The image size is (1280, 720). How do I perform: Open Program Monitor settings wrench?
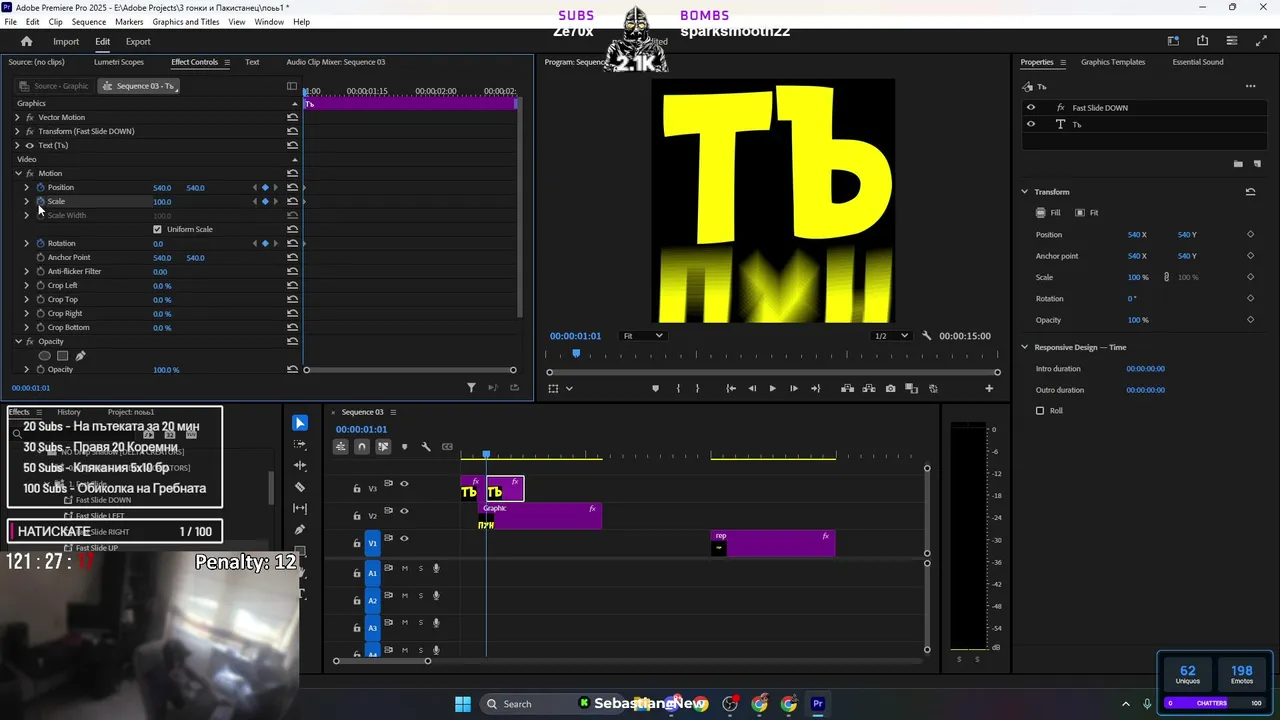click(927, 336)
